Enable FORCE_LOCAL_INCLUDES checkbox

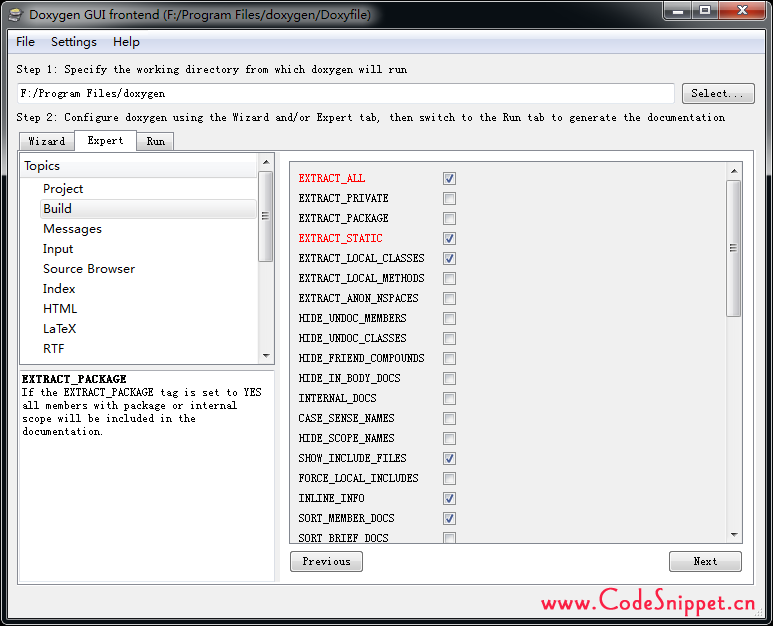(449, 479)
